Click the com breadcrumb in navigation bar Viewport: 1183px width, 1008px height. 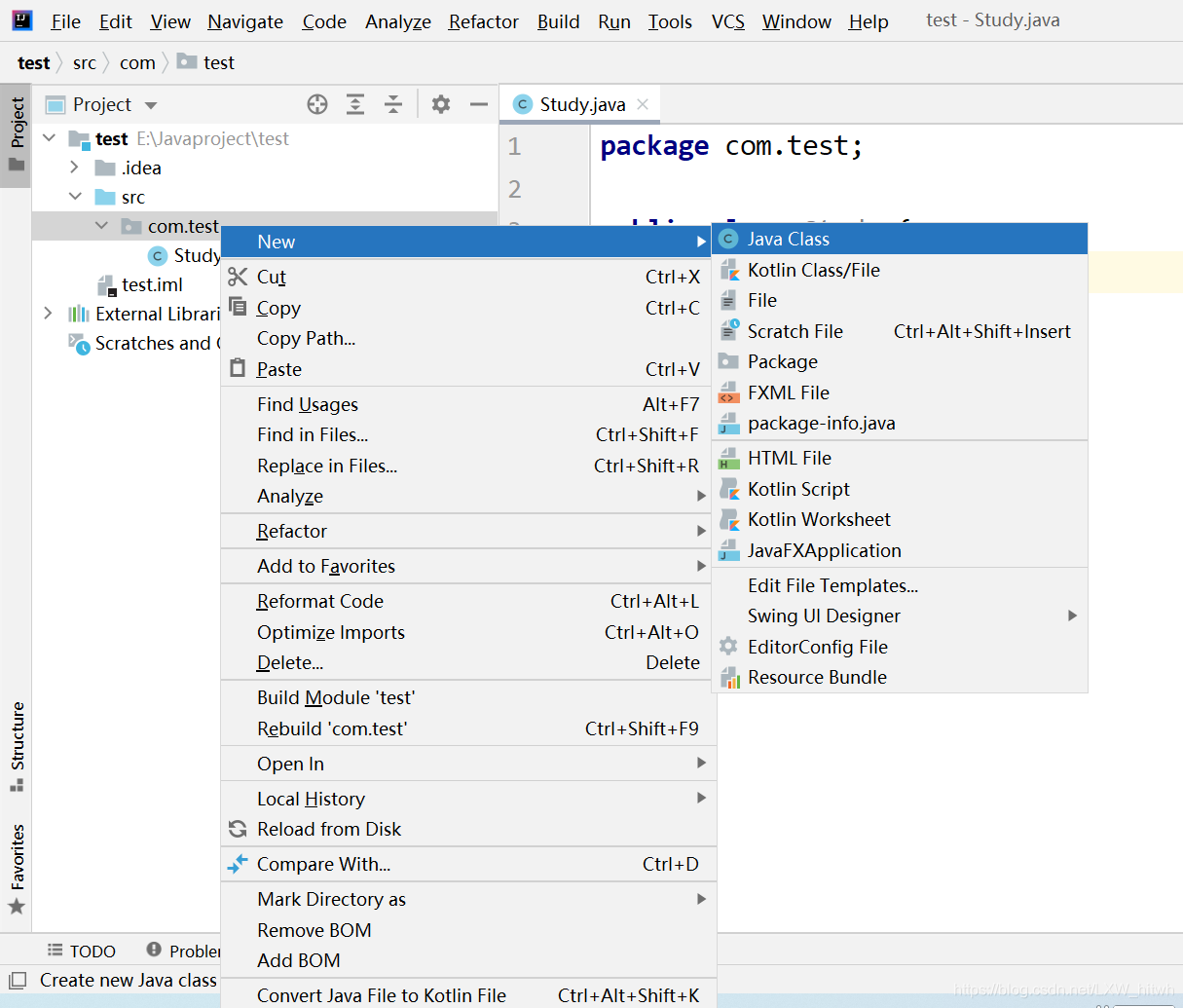click(137, 63)
